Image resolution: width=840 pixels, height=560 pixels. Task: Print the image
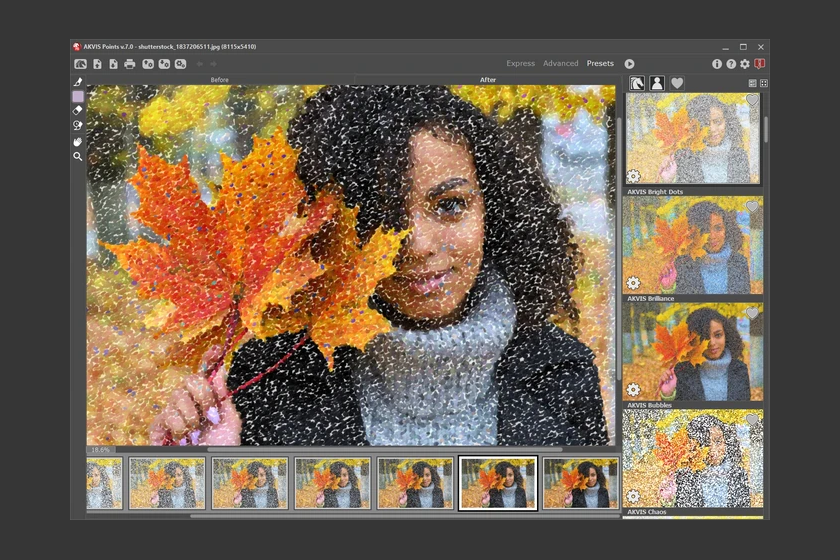130,64
